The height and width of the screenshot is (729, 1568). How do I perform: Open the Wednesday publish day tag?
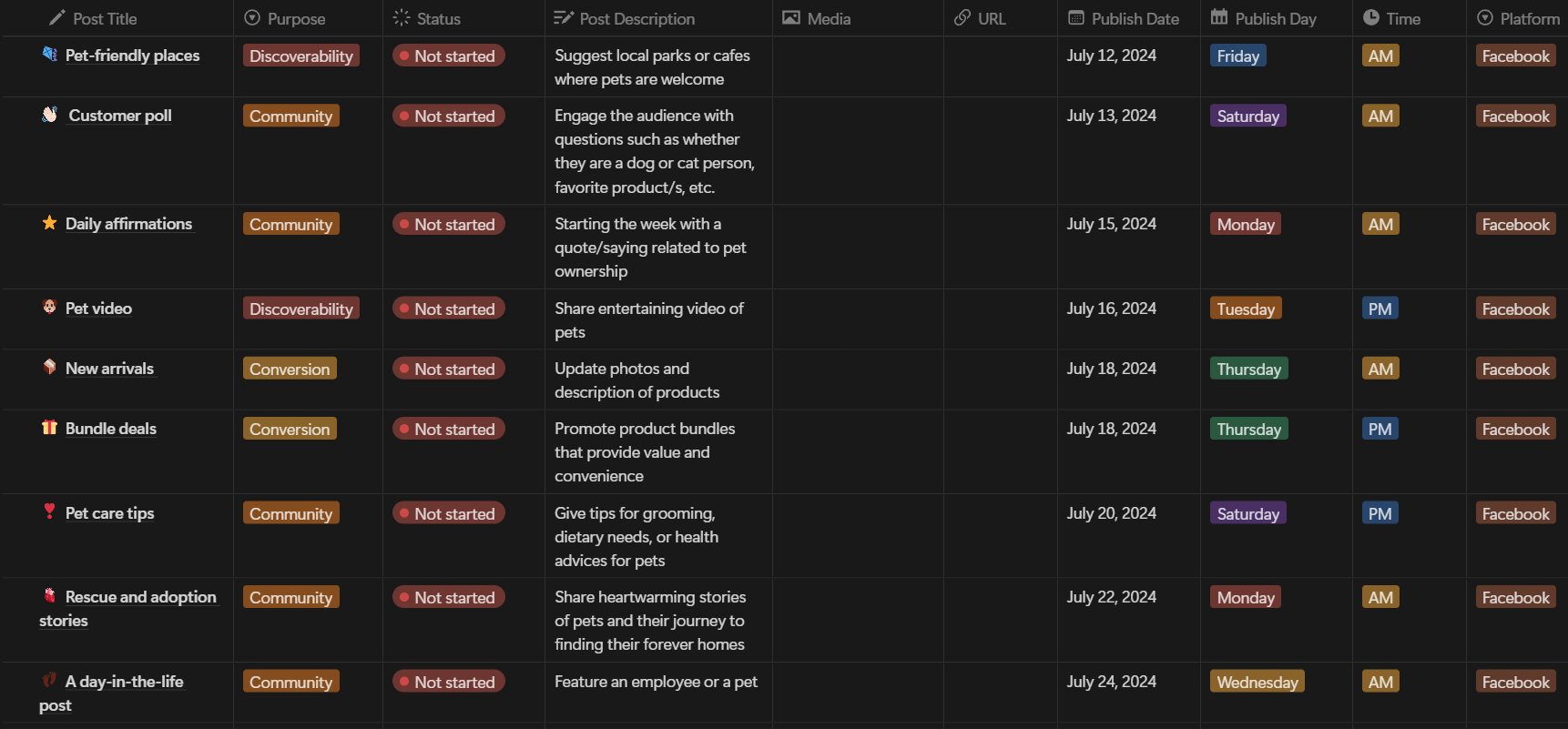1257,682
